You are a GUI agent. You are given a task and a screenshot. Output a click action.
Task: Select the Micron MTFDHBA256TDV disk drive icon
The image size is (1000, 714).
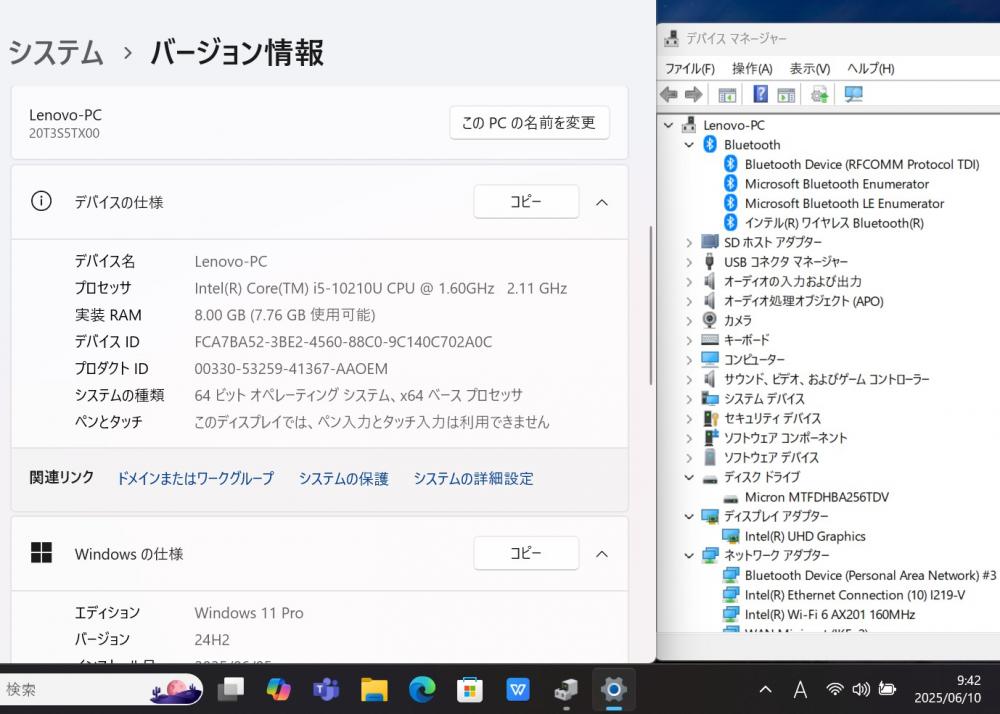point(730,497)
